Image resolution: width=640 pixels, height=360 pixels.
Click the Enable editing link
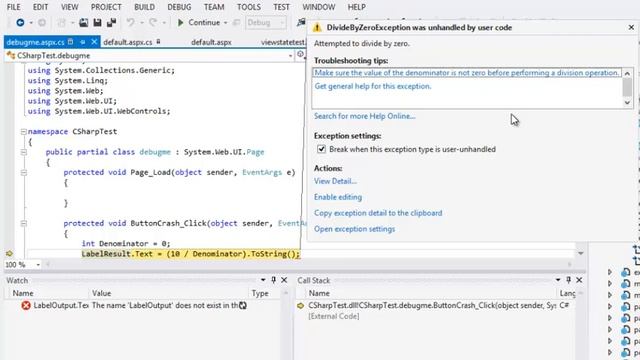(x=338, y=197)
